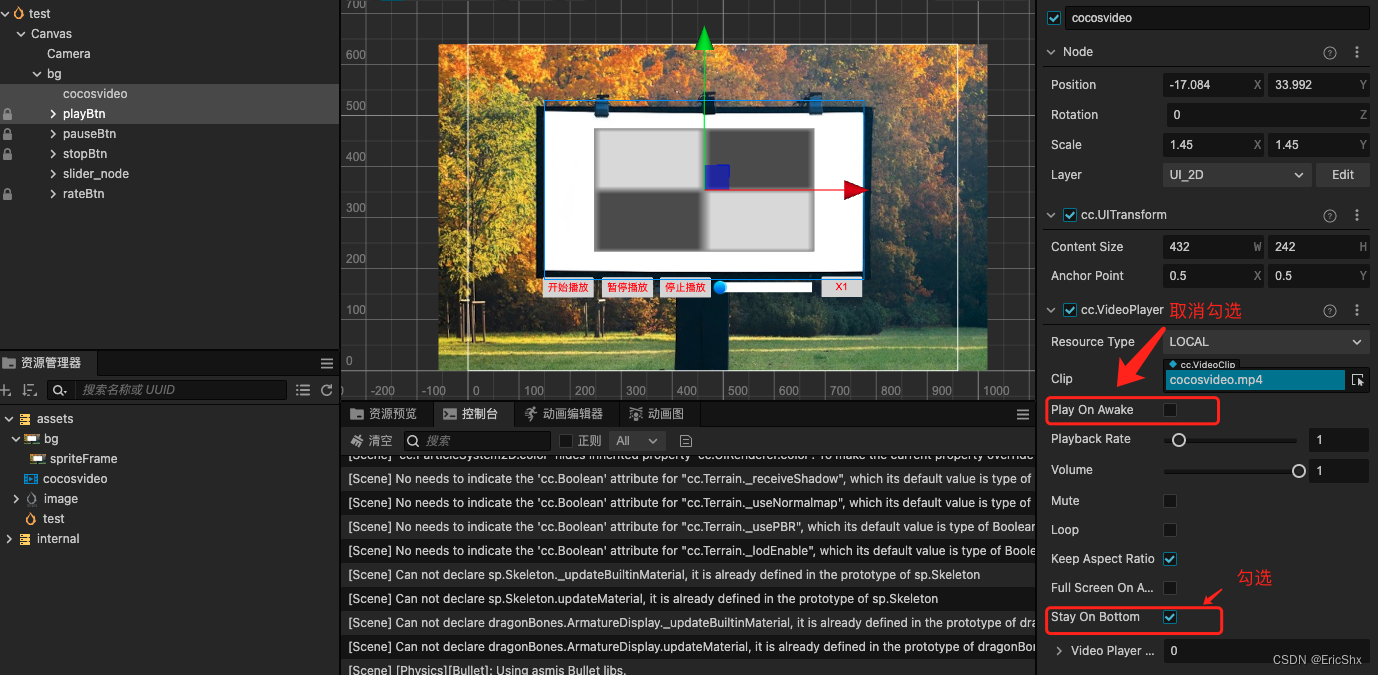Collapse the assets folder
This screenshot has width=1378, height=675.
[x=9, y=419]
